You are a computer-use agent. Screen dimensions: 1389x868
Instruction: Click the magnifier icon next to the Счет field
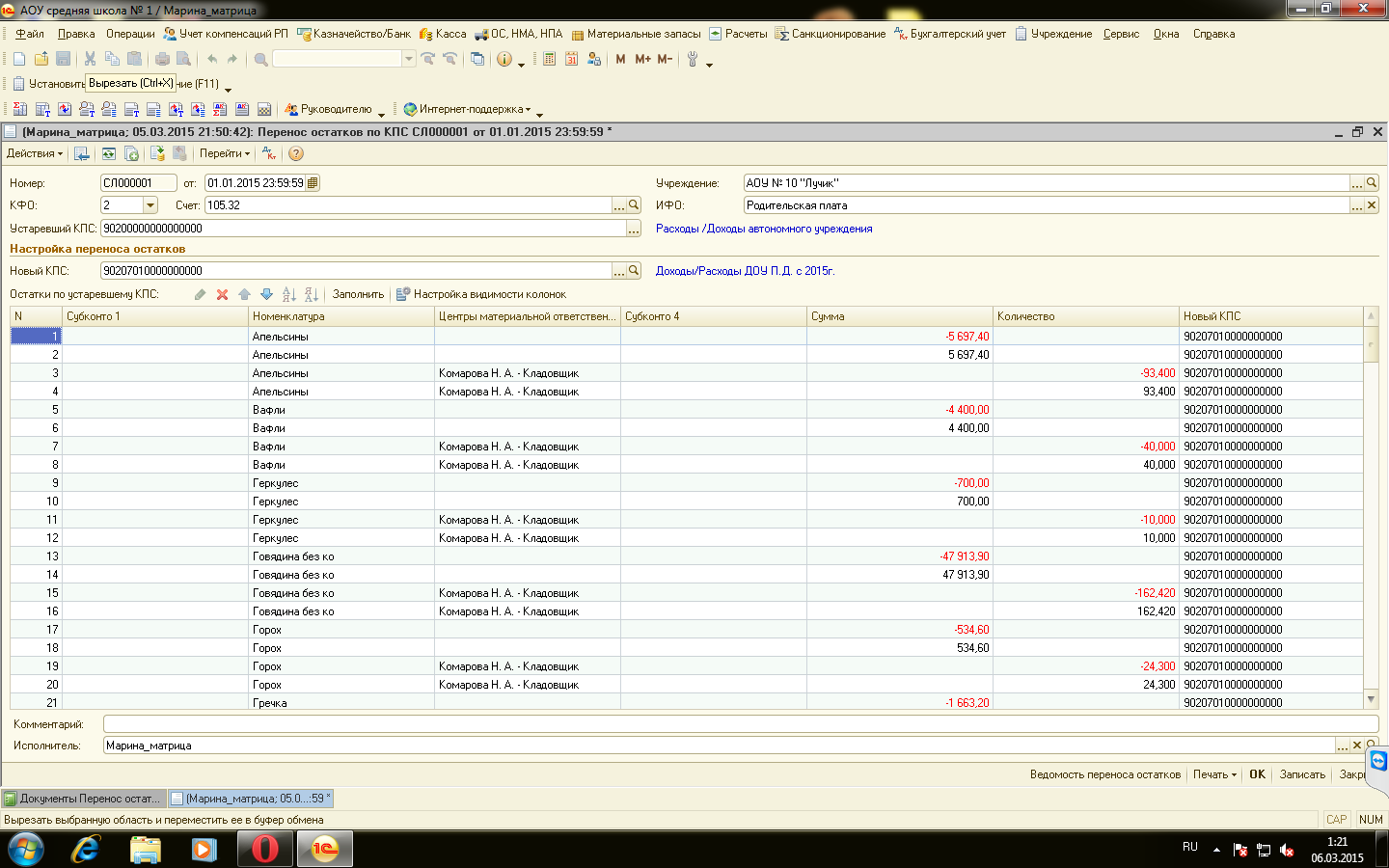tap(634, 205)
